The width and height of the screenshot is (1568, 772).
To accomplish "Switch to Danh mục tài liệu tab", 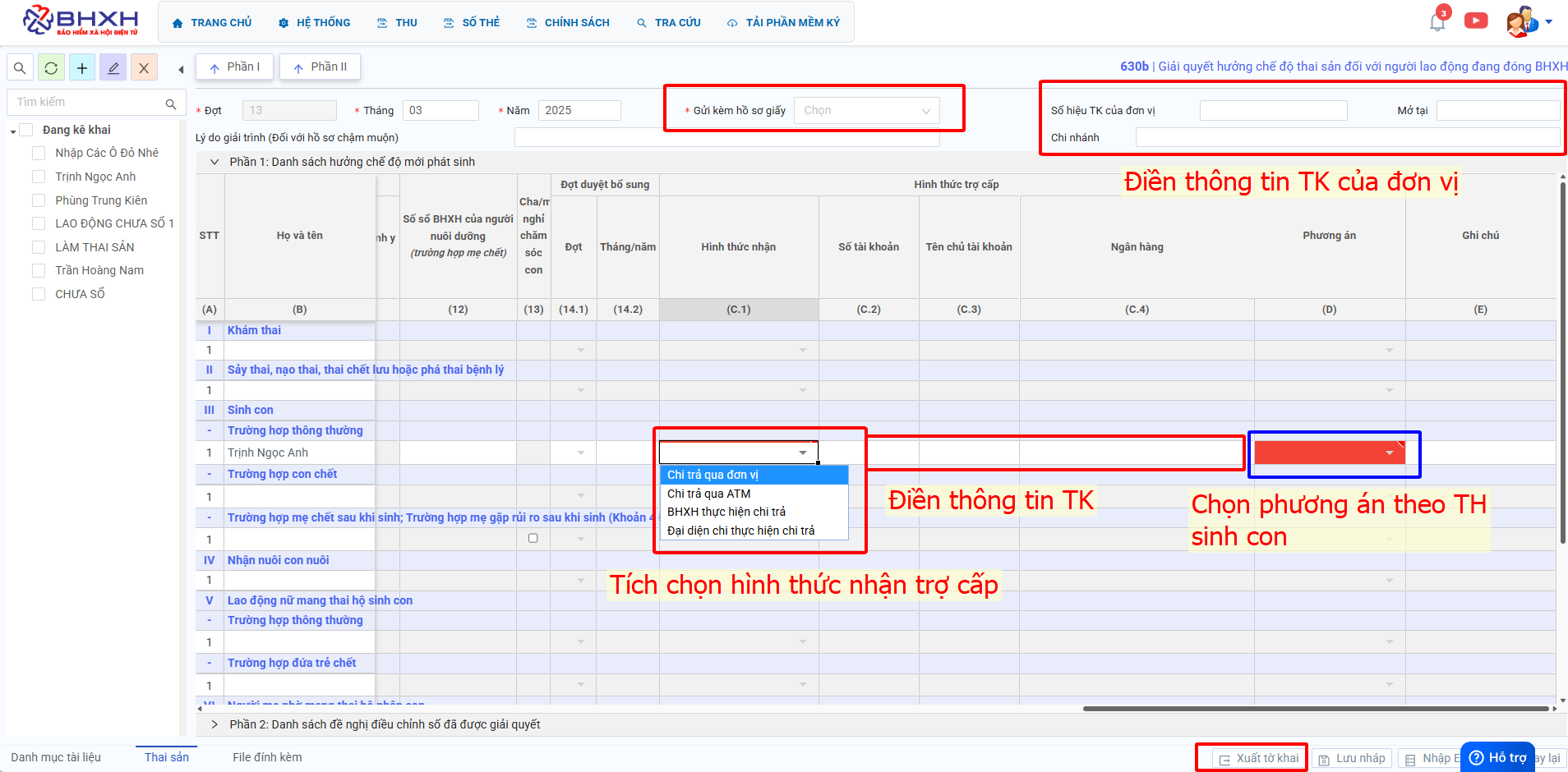I will coord(56,757).
